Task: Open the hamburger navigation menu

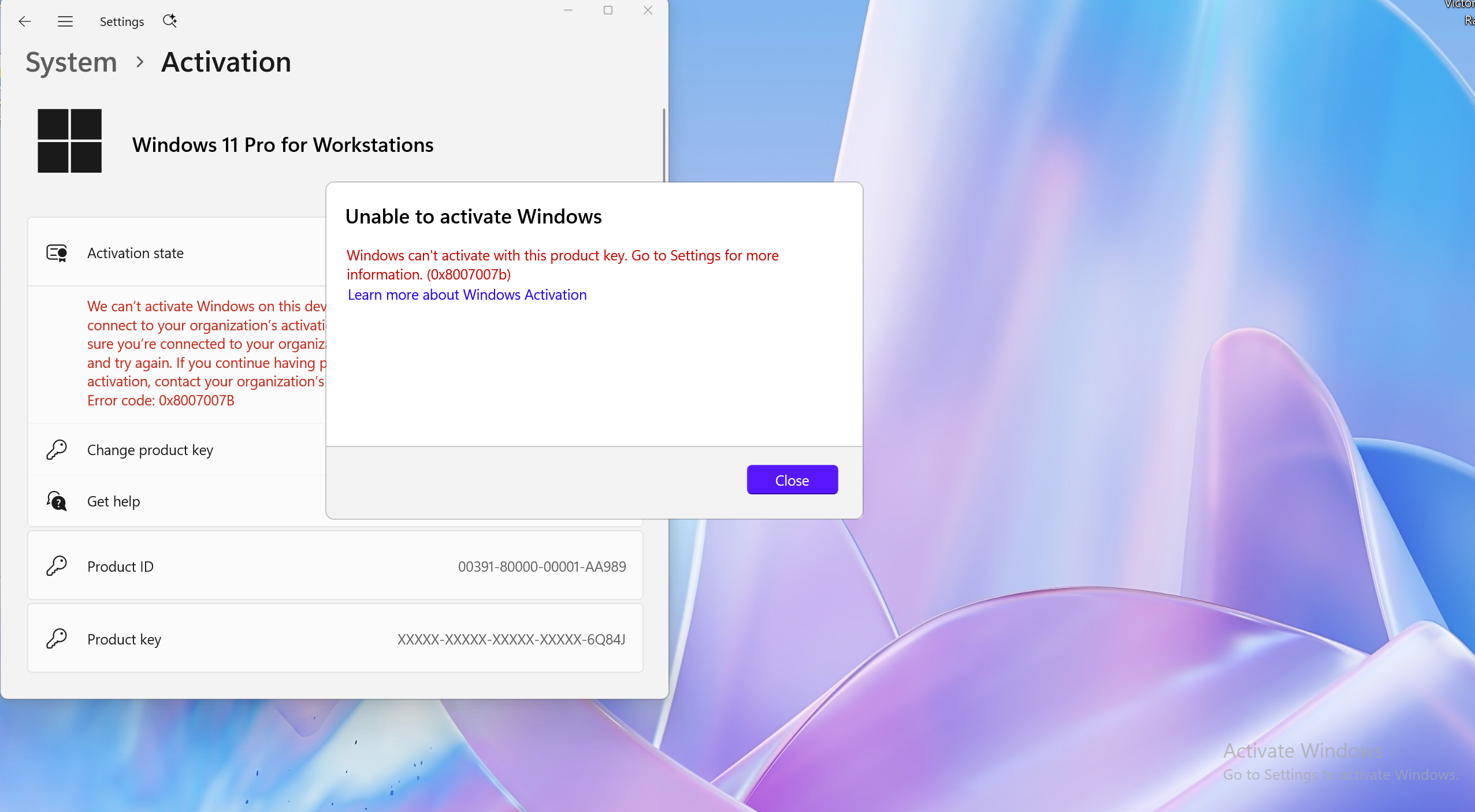Action: click(65, 21)
